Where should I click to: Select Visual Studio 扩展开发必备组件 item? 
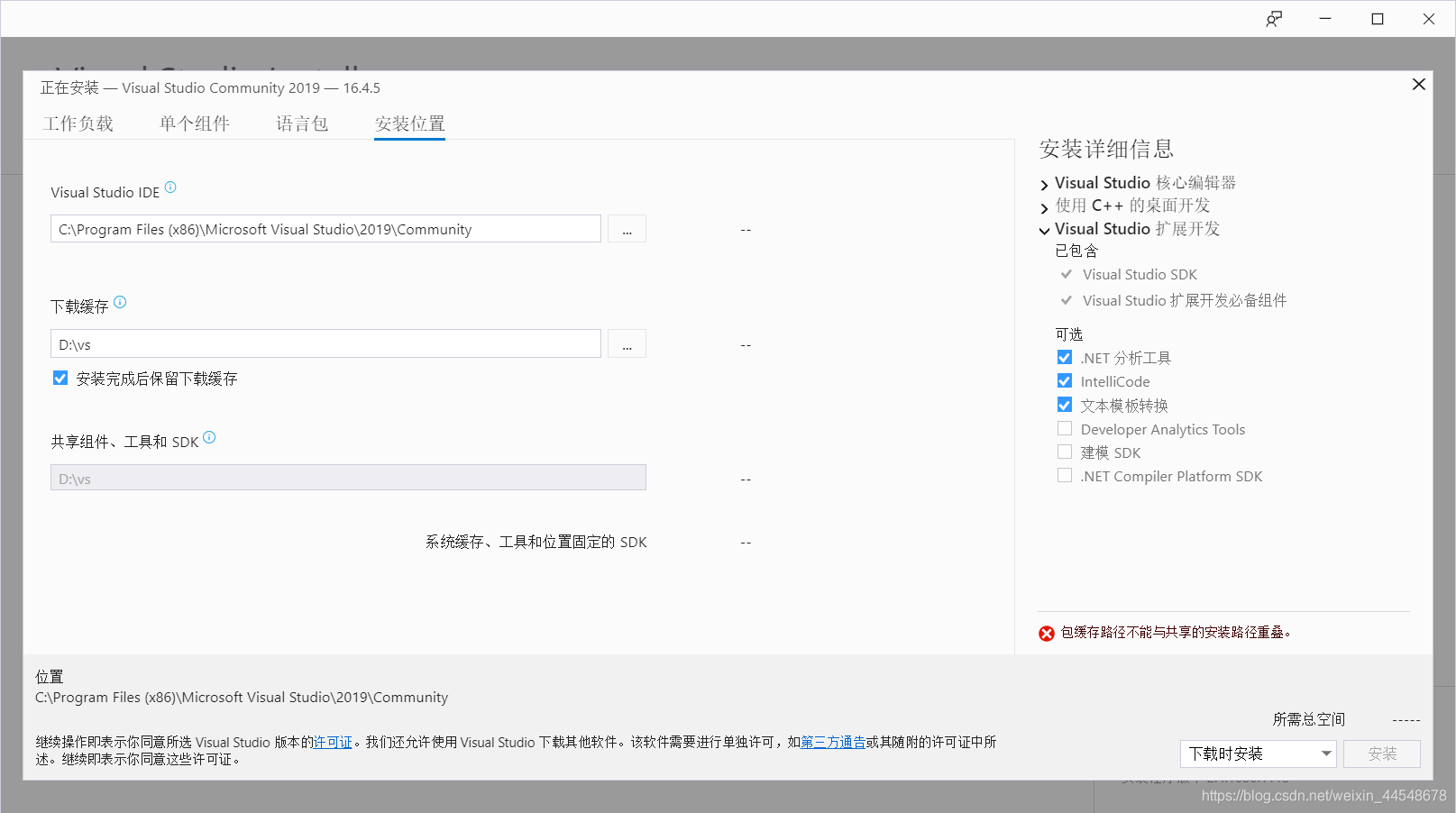[1185, 300]
